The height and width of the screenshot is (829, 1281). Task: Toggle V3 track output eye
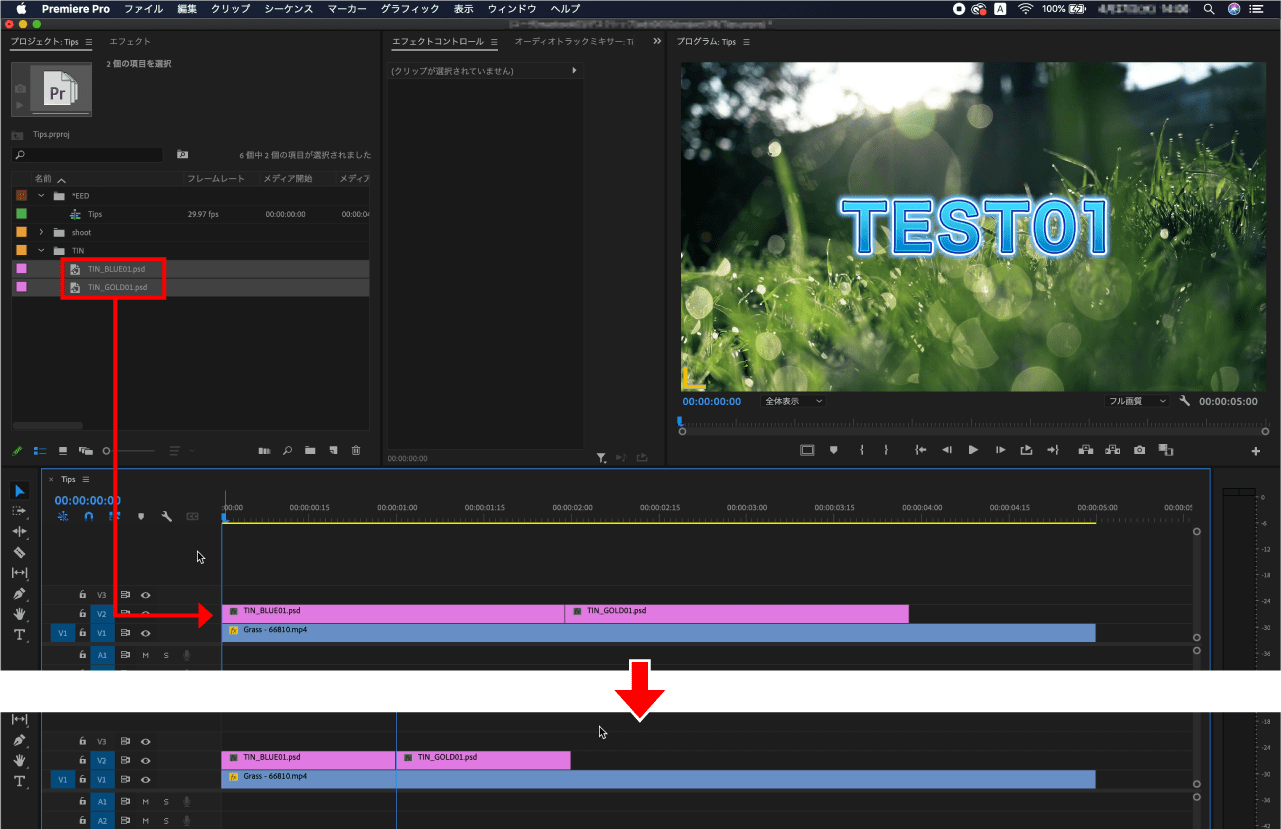pyautogui.click(x=145, y=595)
